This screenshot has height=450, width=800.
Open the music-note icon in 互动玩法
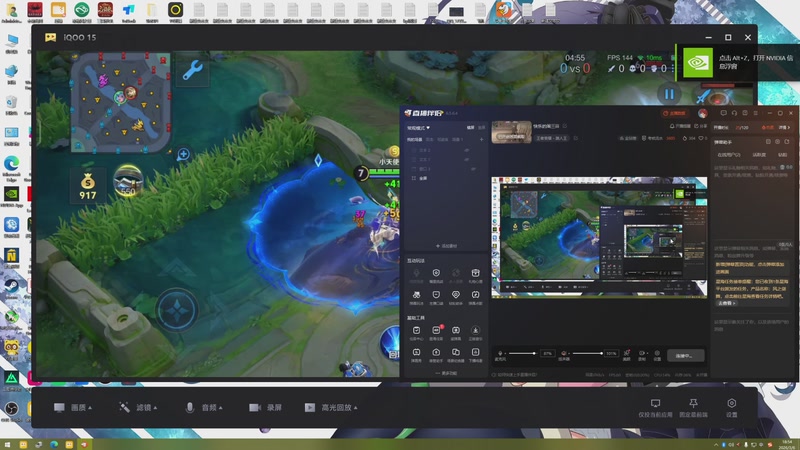coord(475,297)
